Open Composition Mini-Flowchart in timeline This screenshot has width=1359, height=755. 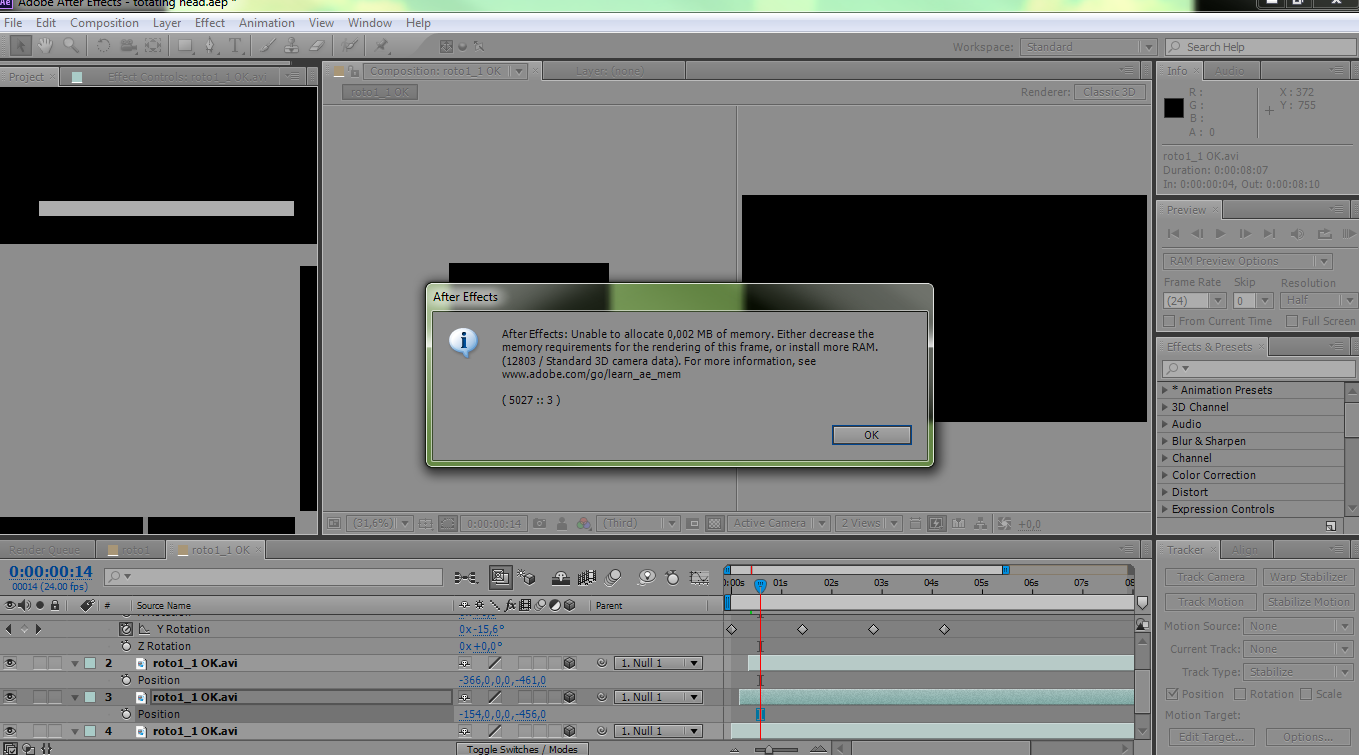tap(466, 577)
